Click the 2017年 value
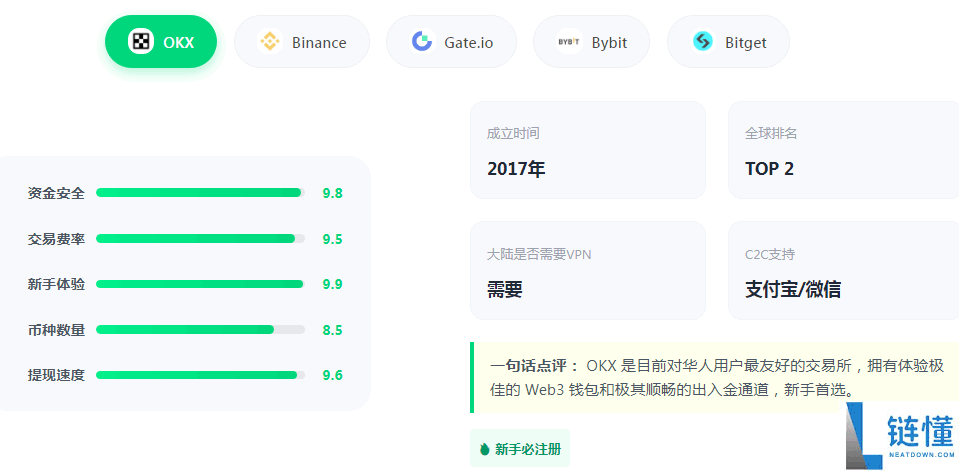 click(516, 169)
